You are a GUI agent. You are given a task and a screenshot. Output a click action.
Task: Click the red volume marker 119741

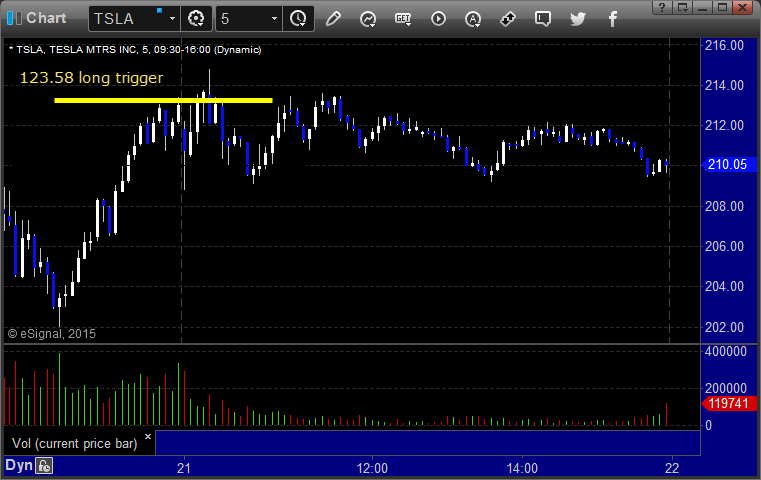click(x=729, y=403)
